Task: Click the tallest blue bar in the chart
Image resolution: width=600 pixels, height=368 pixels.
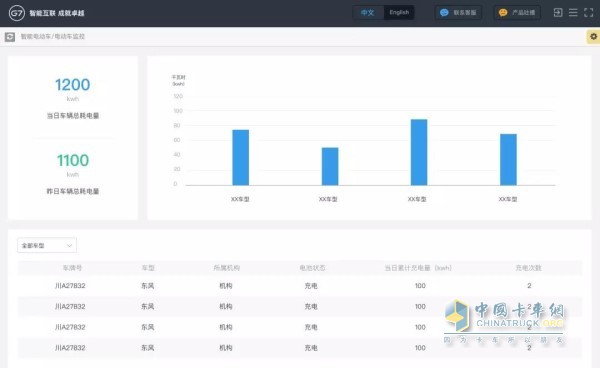Action: point(419,152)
